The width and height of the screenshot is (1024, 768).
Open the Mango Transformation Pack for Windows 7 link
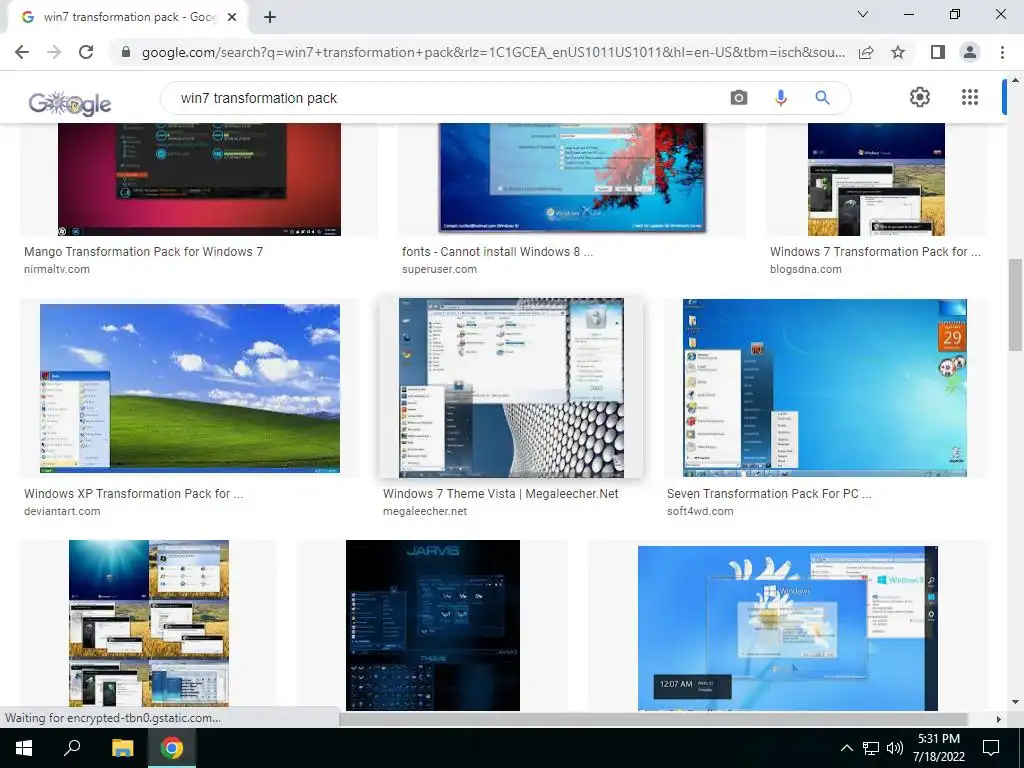point(143,251)
